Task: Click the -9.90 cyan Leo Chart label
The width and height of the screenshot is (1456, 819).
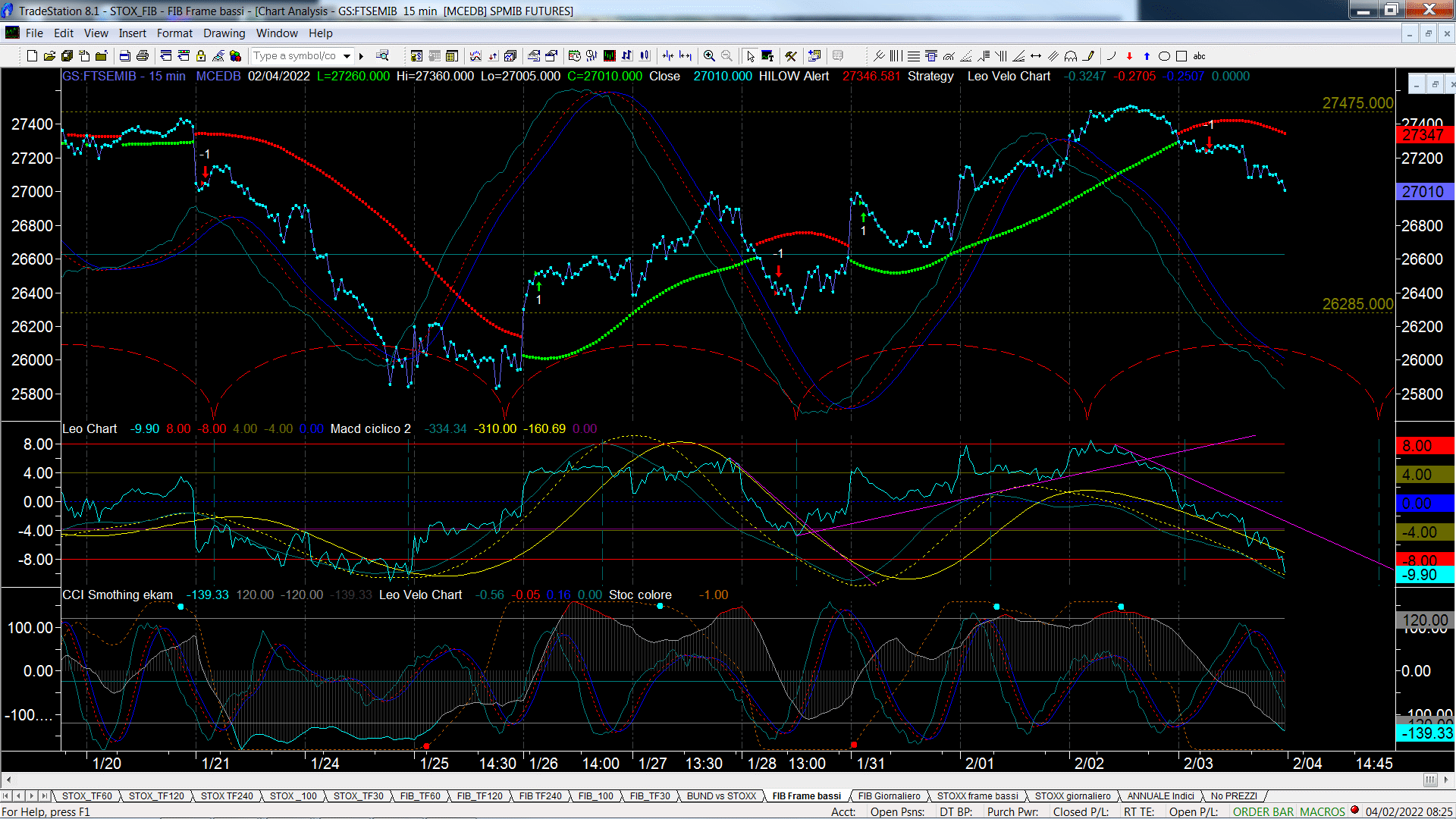Action: click(1425, 575)
